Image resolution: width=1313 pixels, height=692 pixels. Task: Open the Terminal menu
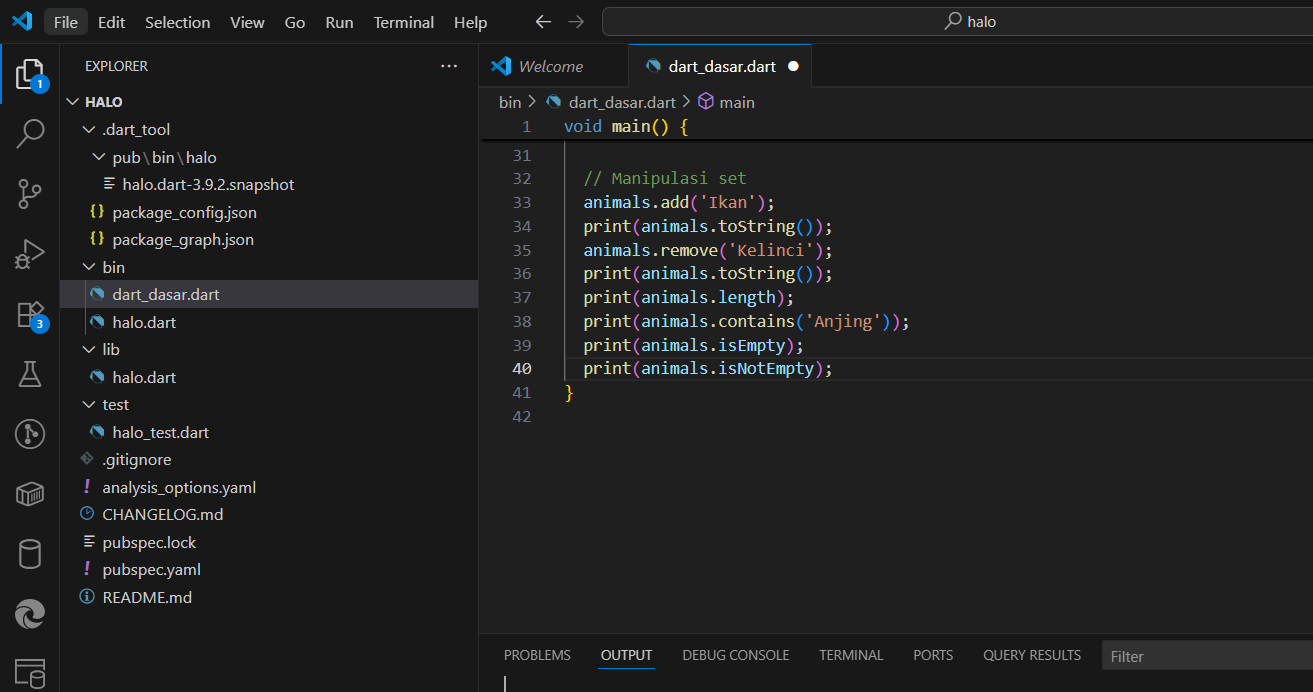403,22
